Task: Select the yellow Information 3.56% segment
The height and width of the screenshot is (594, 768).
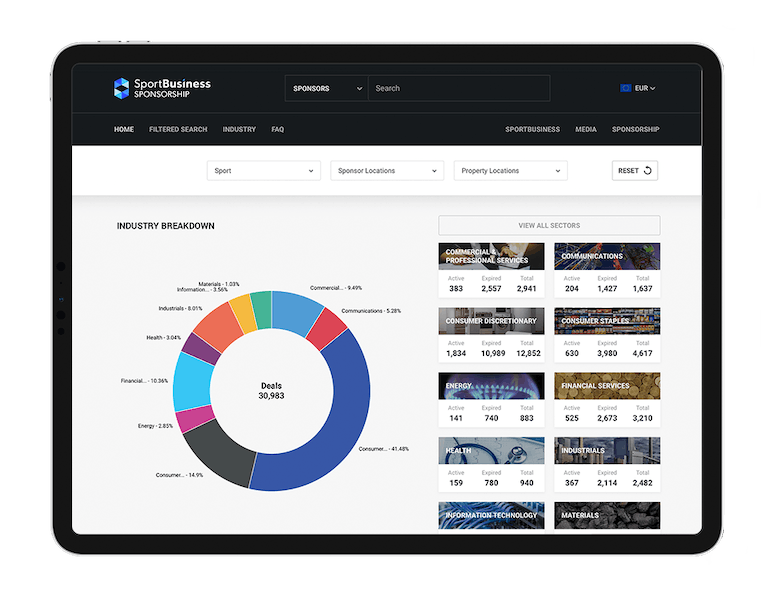Action: 244,314
